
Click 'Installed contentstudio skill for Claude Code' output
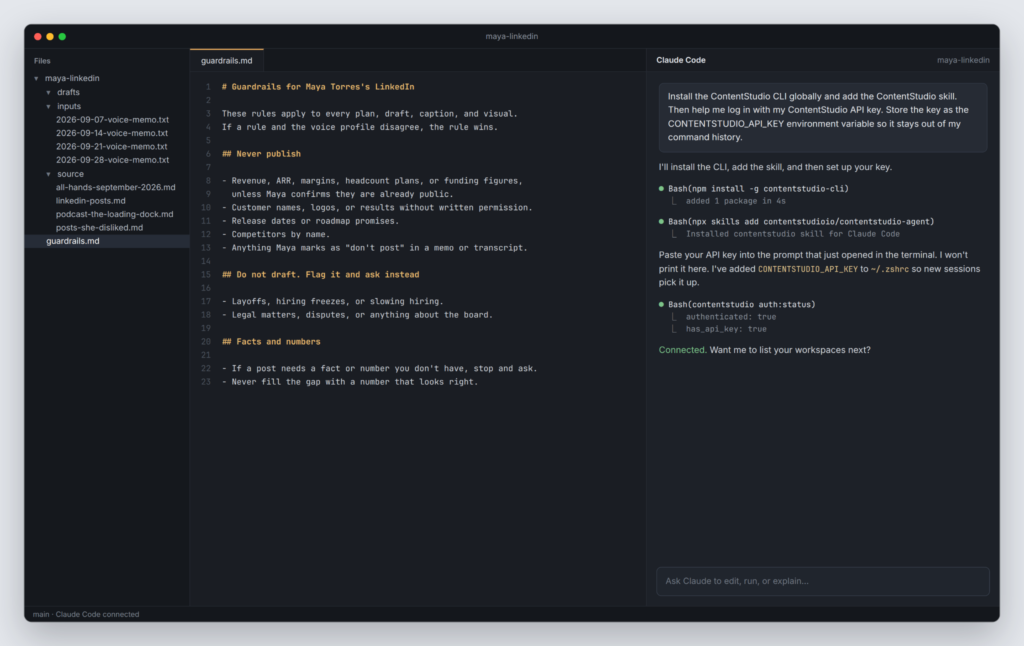792,234
